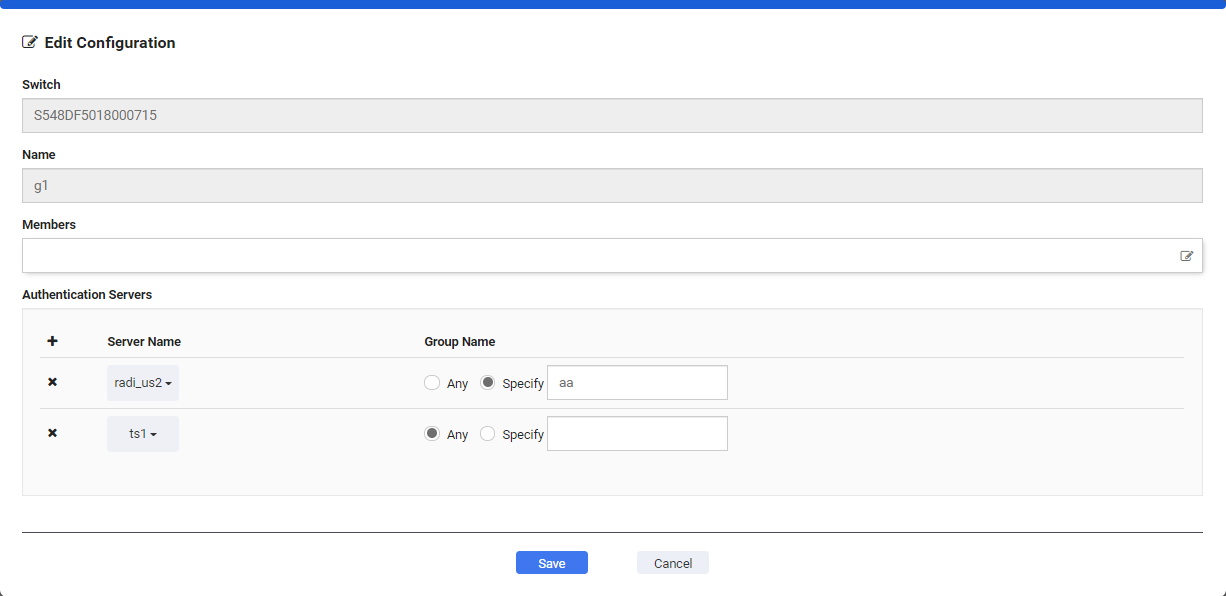The image size is (1226, 596).
Task: Click the Name field g1
Action: click(x=612, y=185)
